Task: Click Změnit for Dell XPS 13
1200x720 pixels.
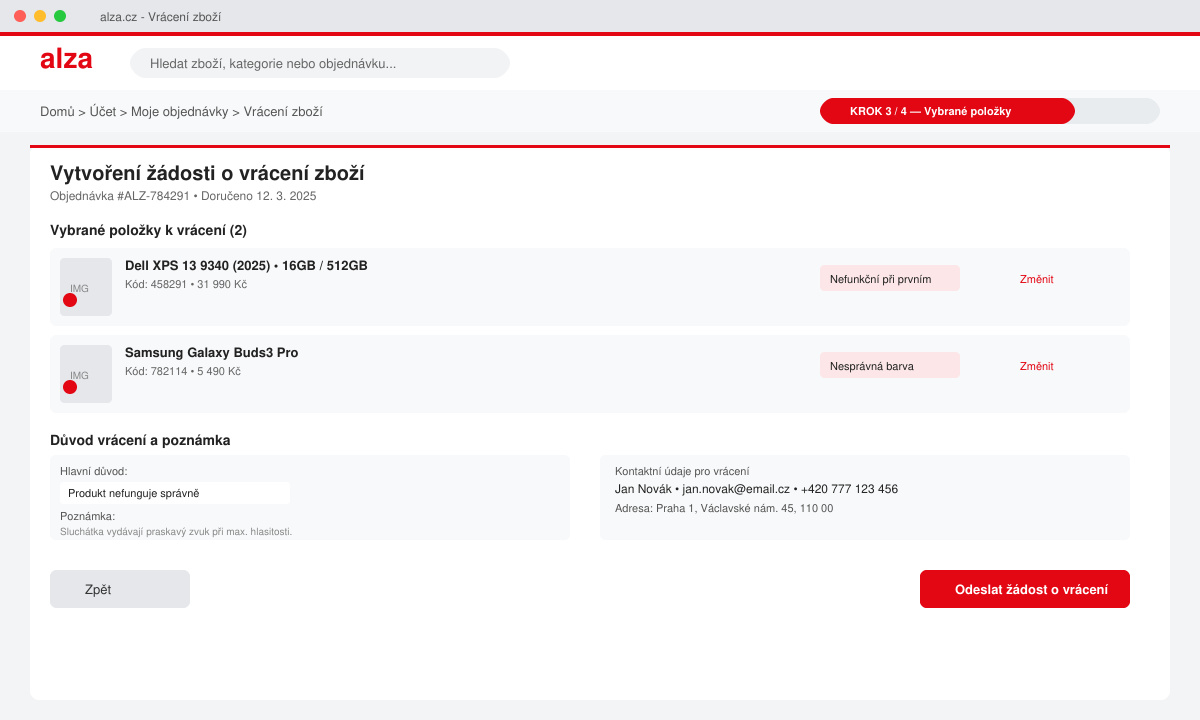Action: coord(1036,279)
